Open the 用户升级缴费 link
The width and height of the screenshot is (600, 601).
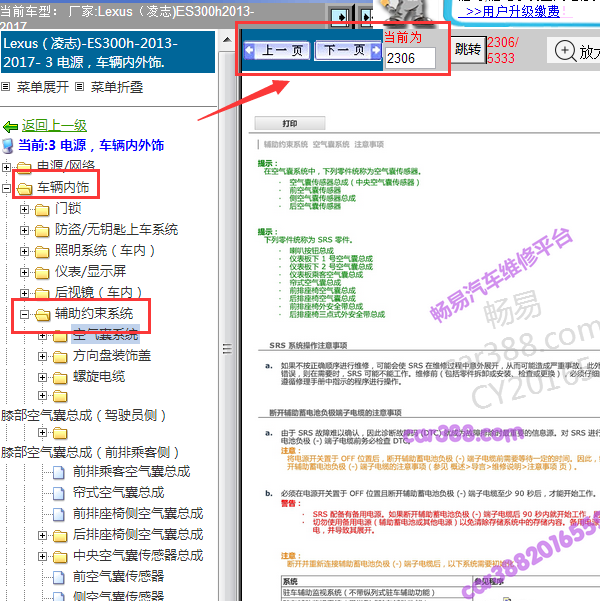pyautogui.click(x=513, y=11)
